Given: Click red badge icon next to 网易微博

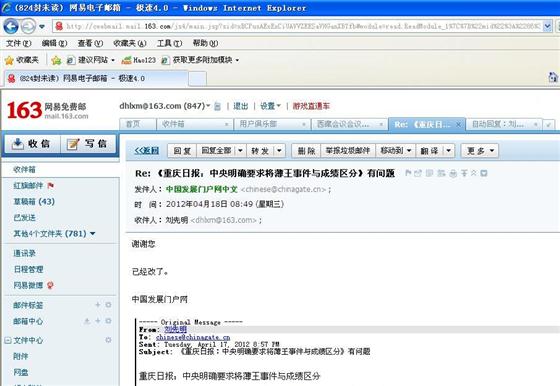Looking at the screenshot, I should coord(50,285).
